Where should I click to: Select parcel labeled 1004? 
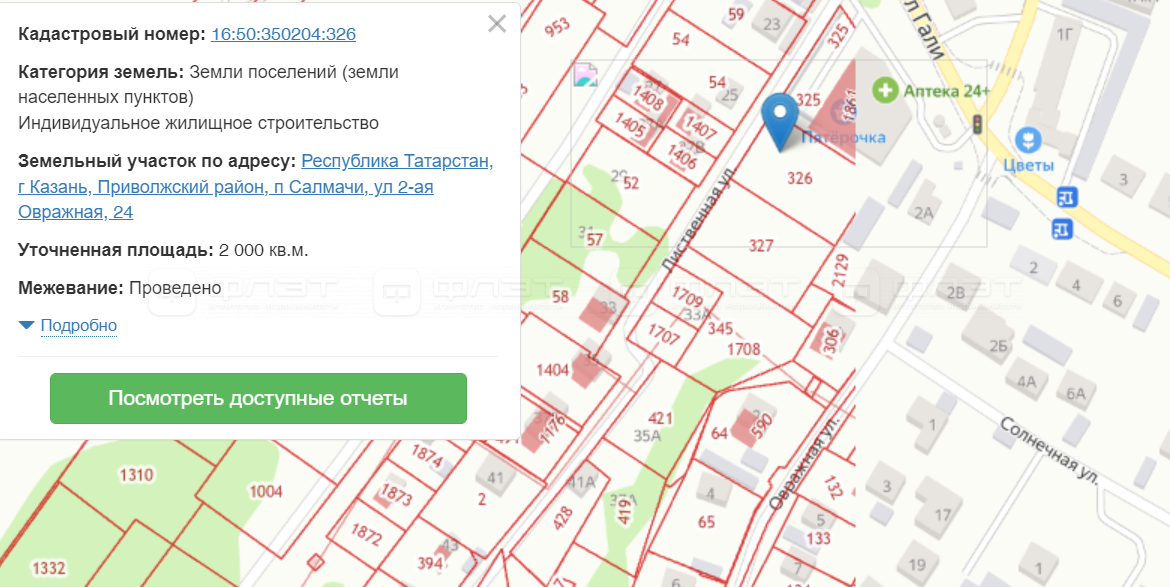coord(266,491)
